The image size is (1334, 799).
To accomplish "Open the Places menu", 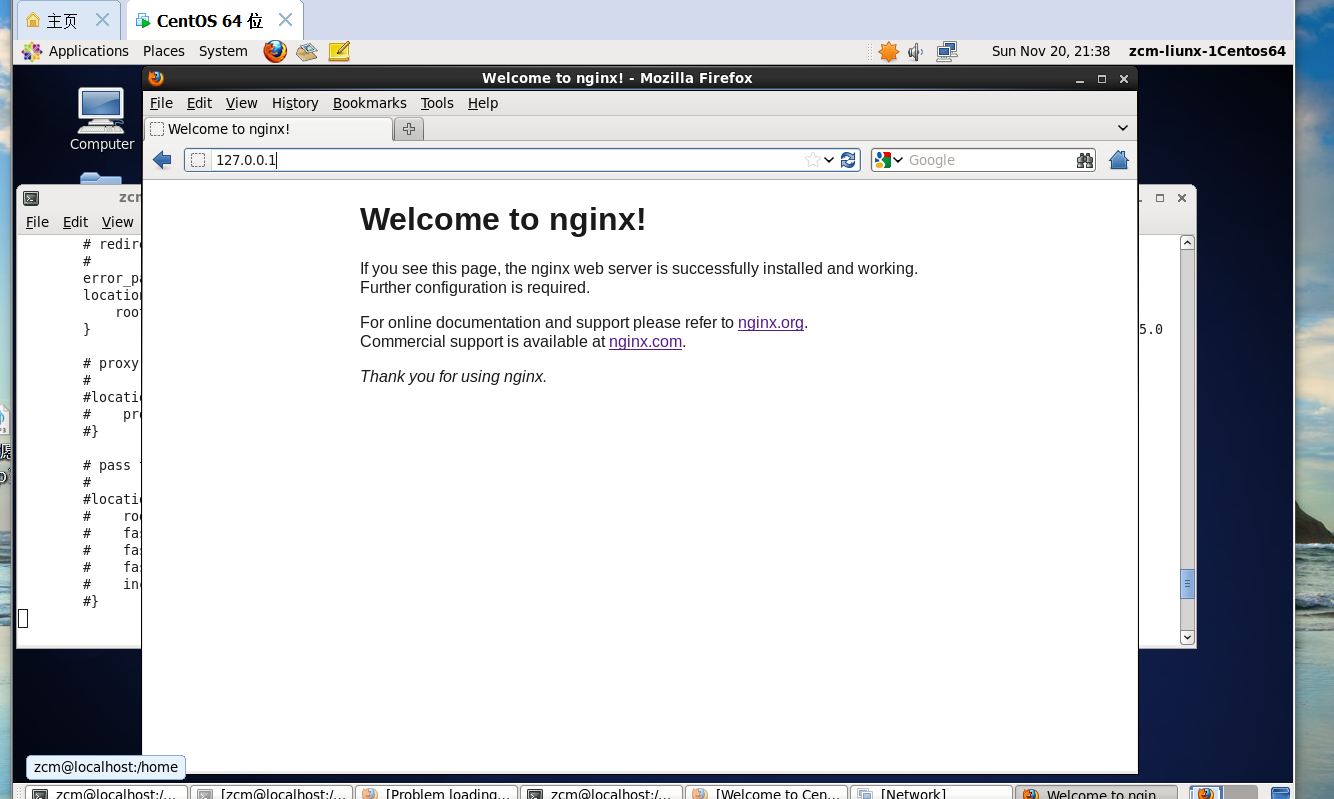I will click(164, 51).
